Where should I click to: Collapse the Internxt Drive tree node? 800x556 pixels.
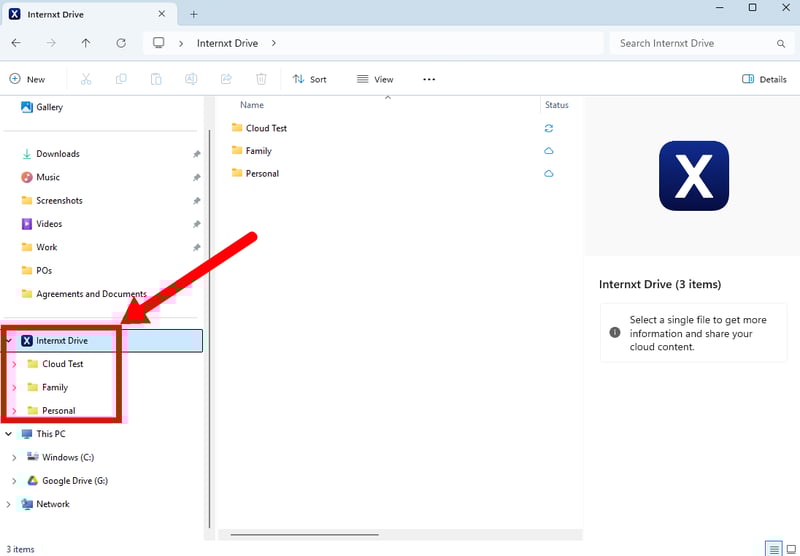point(9,340)
